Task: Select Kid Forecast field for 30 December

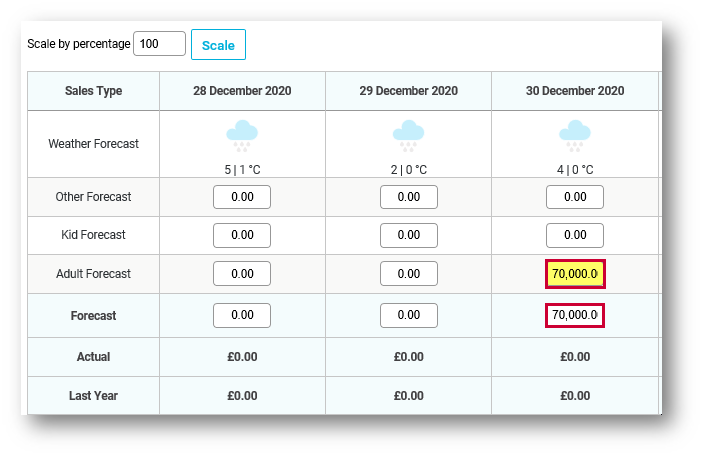Action: (x=575, y=235)
